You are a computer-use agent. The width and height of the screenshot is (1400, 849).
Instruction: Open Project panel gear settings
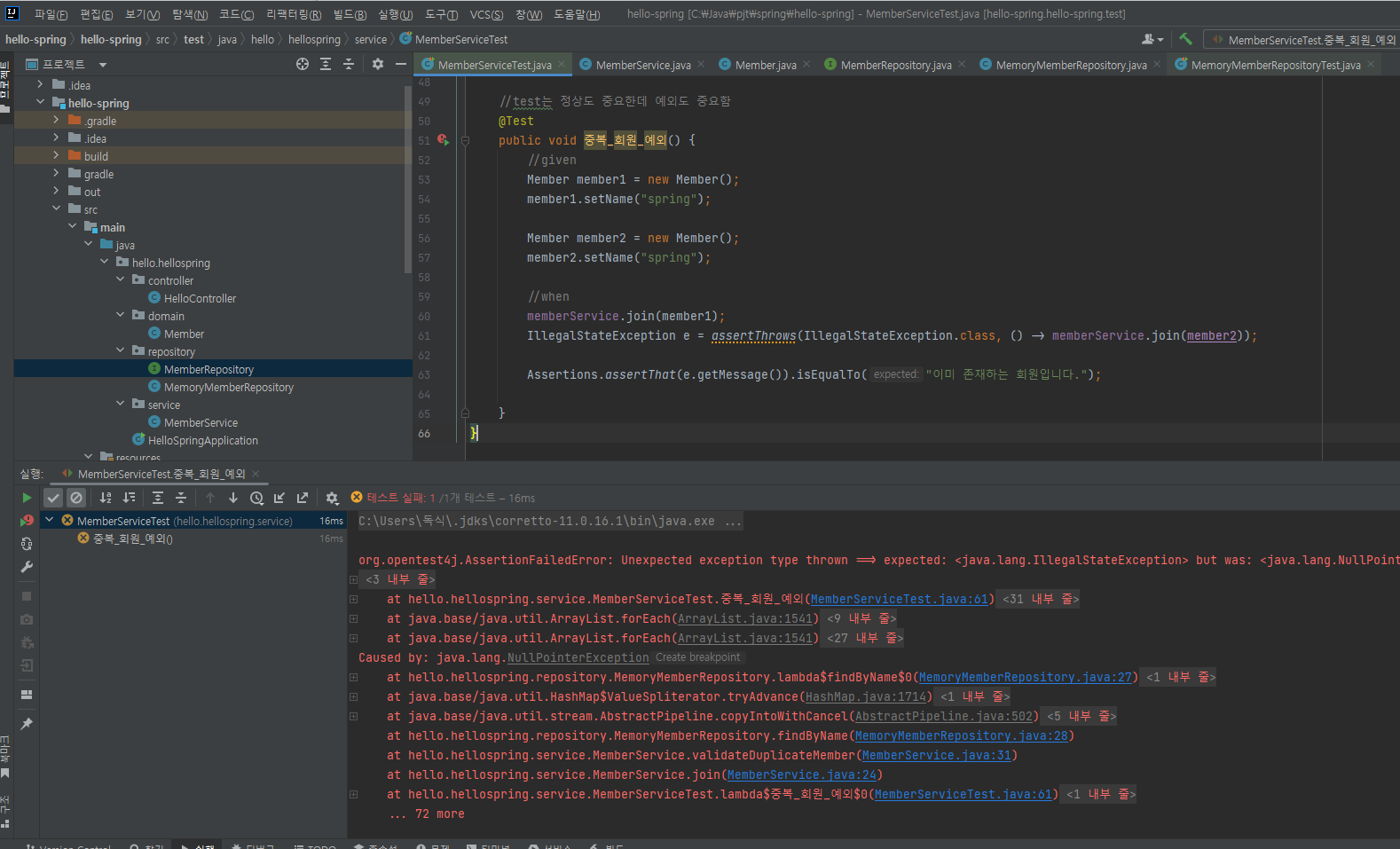(x=378, y=64)
